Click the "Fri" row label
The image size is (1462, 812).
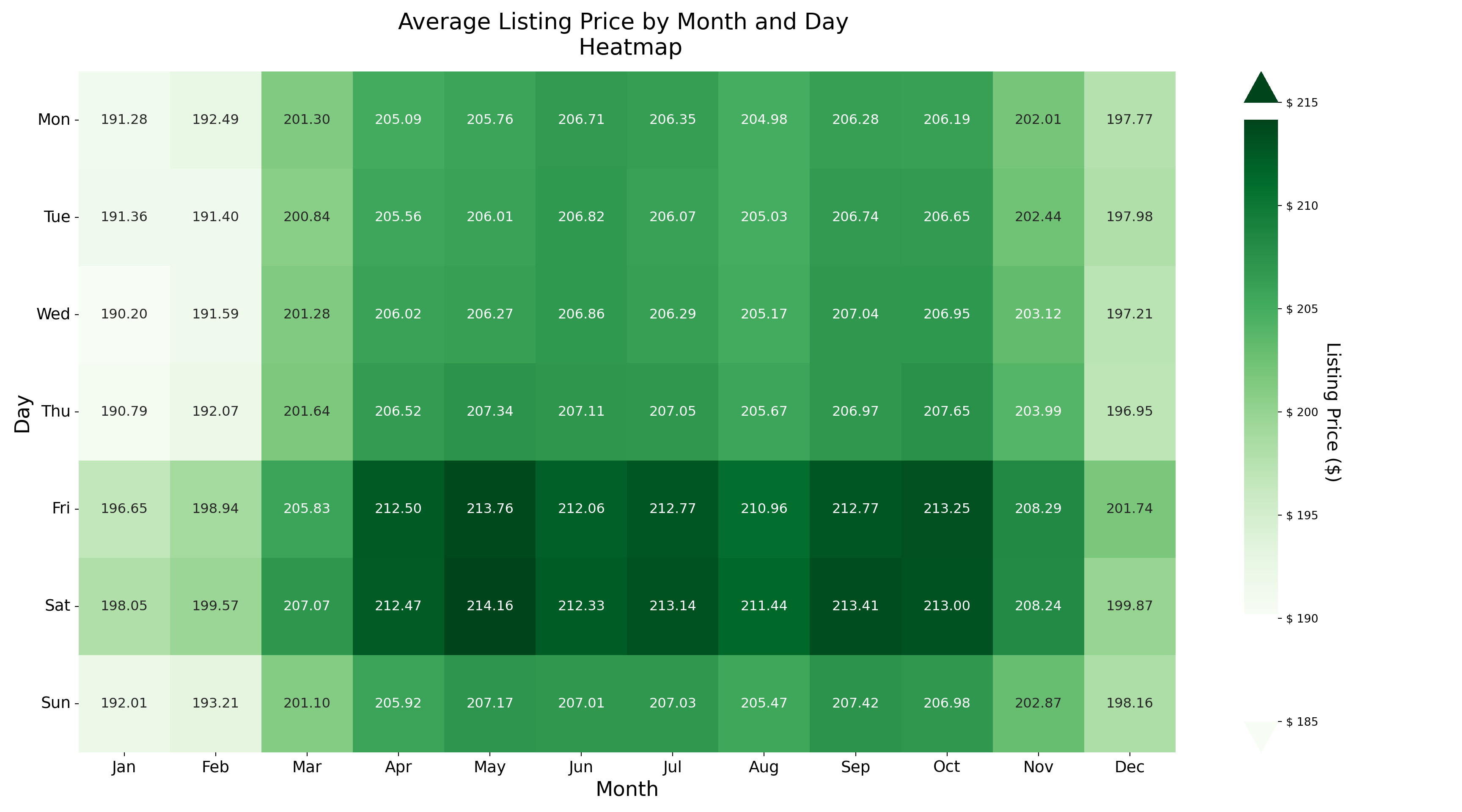pos(61,508)
